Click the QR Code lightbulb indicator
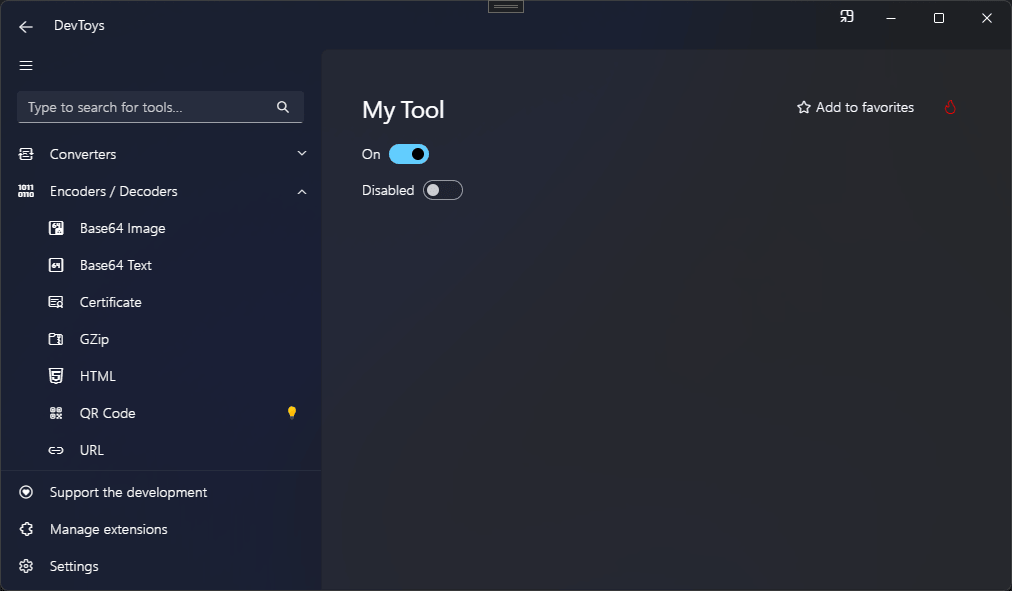This screenshot has width=1012, height=591. point(292,413)
